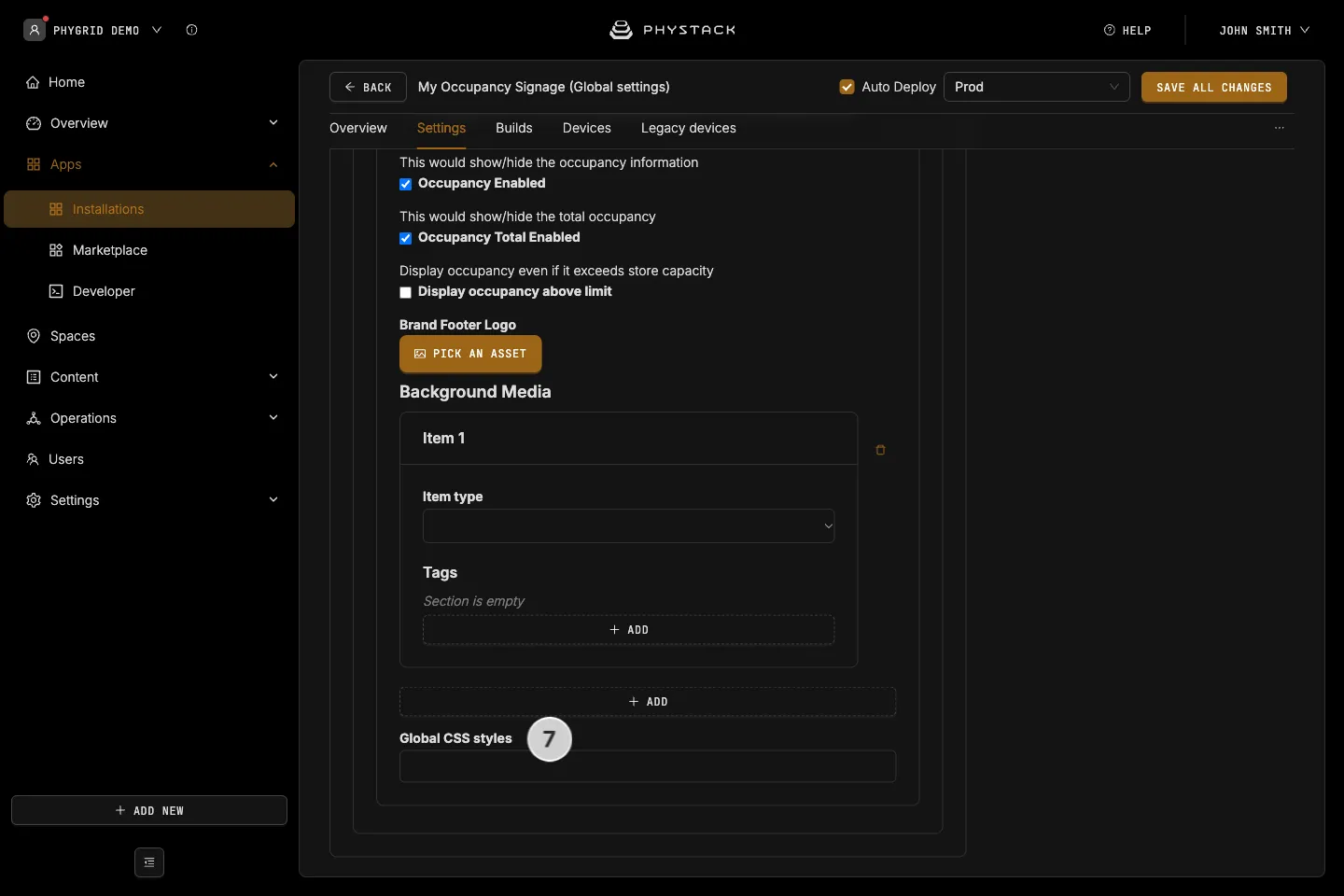The width and height of the screenshot is (1344, 896).
Task: Switch to the Overview tab
Action: [358, 128]
